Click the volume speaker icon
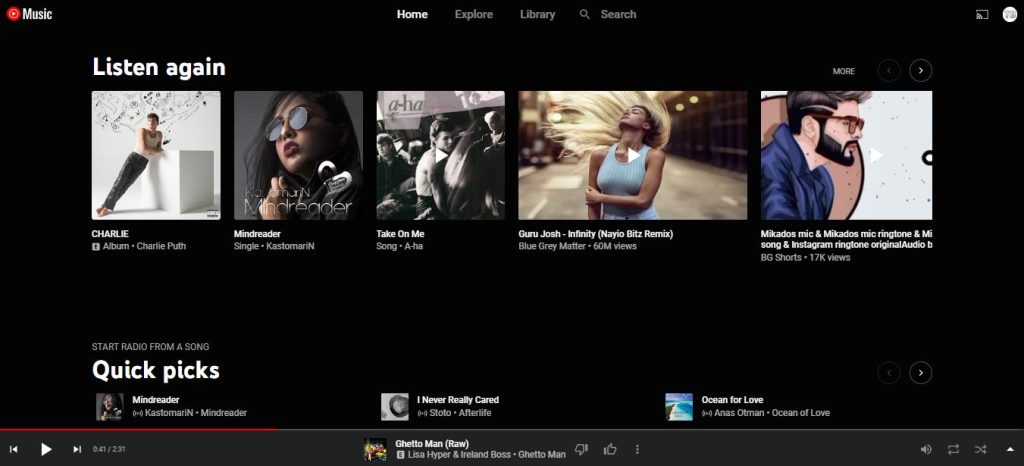Image resolution: width=1024 pixels, height=466 pixels. pos(926,449)
